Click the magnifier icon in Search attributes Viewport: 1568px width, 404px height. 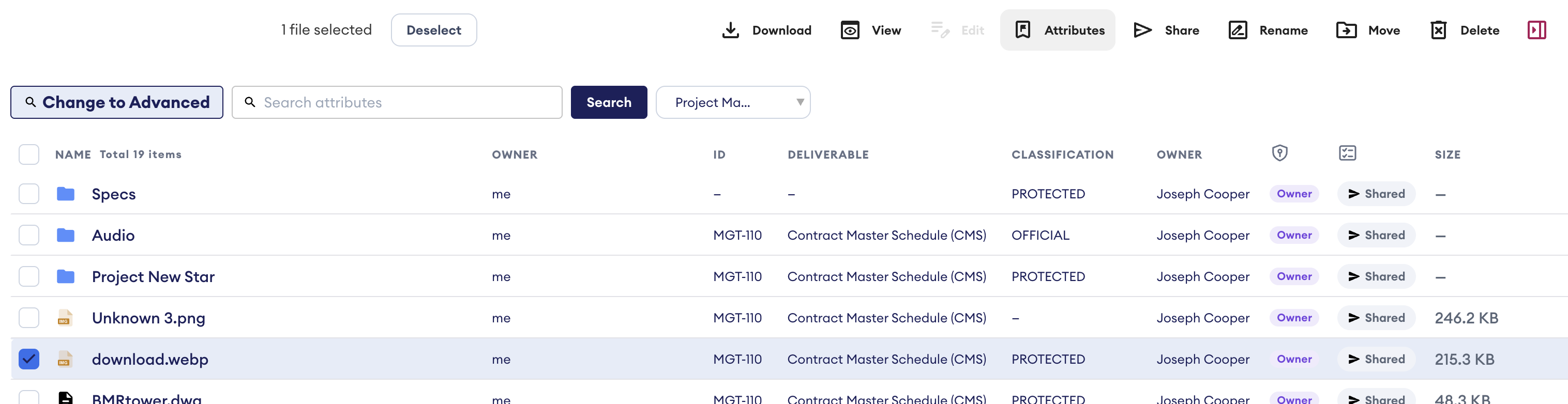pyautogui.click(x=250, y=102)
